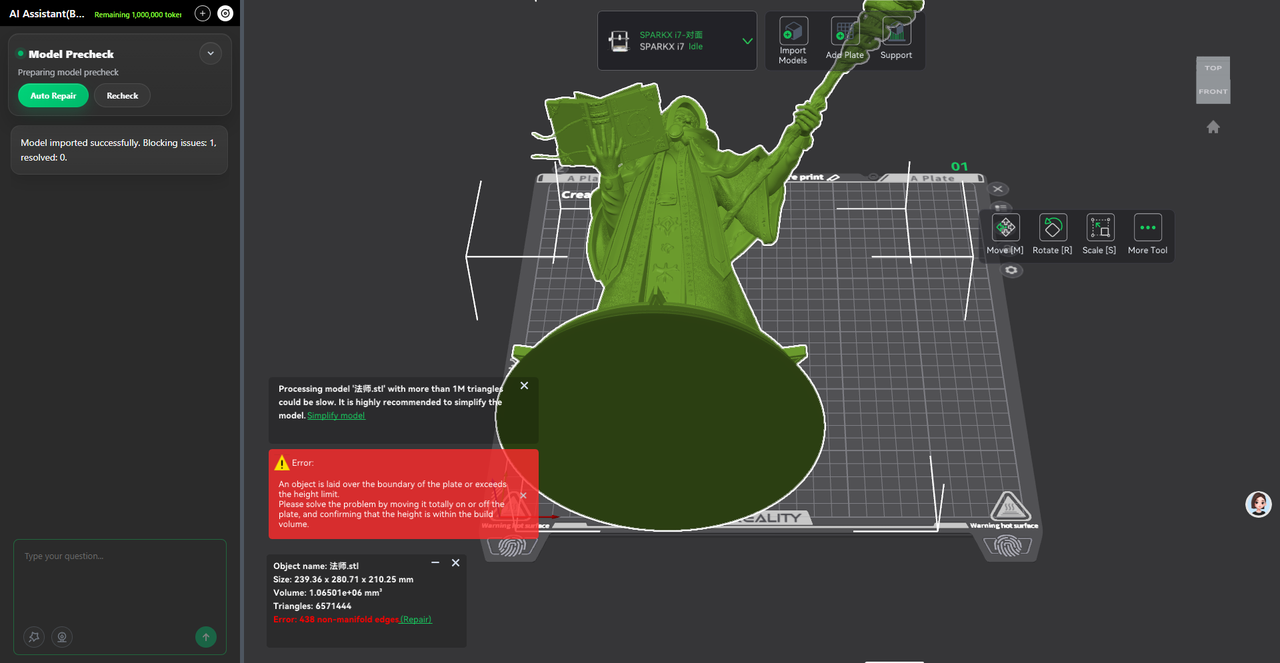Click the 'Volume: 1.06501e+06 mm³' text
1280x663 pixels.
click(326, 592)
